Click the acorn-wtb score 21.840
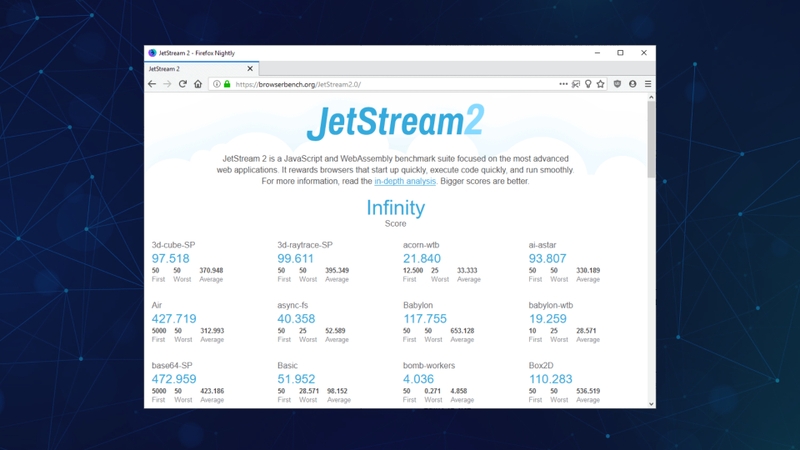Image resolution: width=800 pixels, height=450 pixels. coord(421,259)
